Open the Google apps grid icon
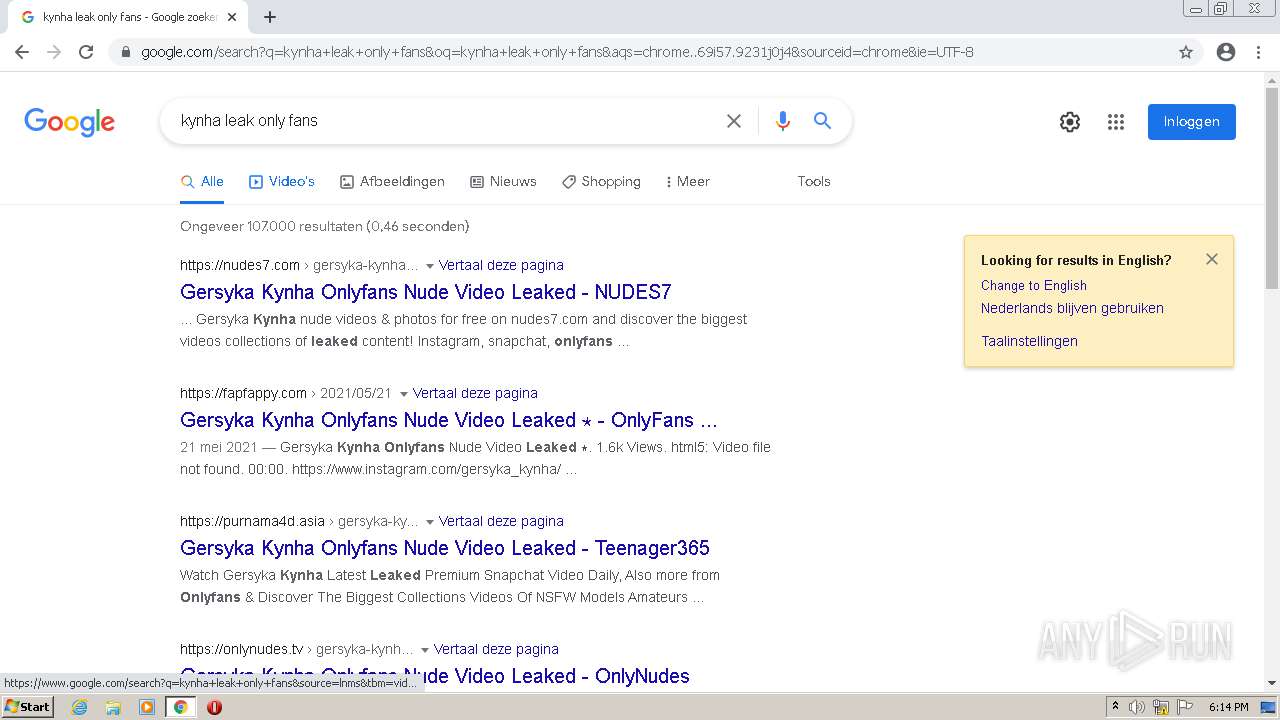1280x720 pixels. pyautogui.click(x=1116, y=122)
